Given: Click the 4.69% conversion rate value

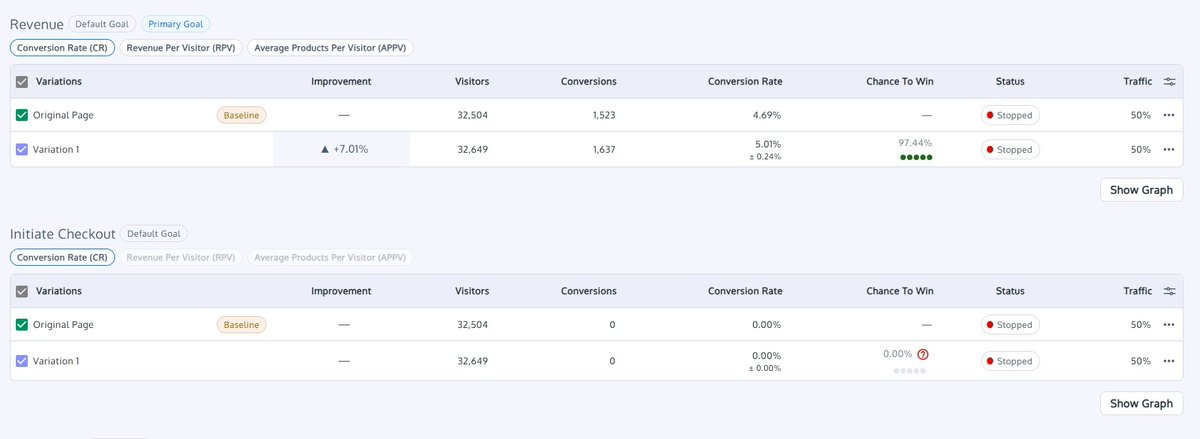Looking at the screenshot, I should point(768,115).
